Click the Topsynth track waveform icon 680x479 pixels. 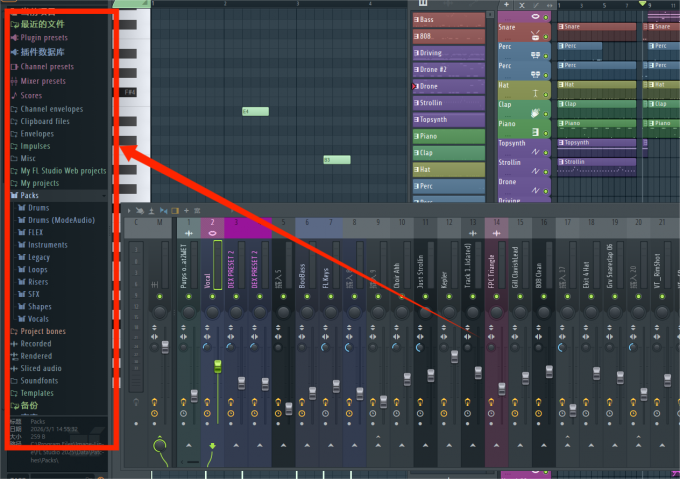(535, 151)
